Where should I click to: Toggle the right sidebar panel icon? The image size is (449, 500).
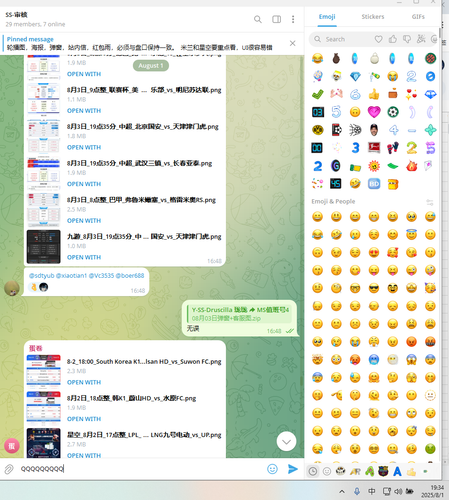(x=276, y=19)
